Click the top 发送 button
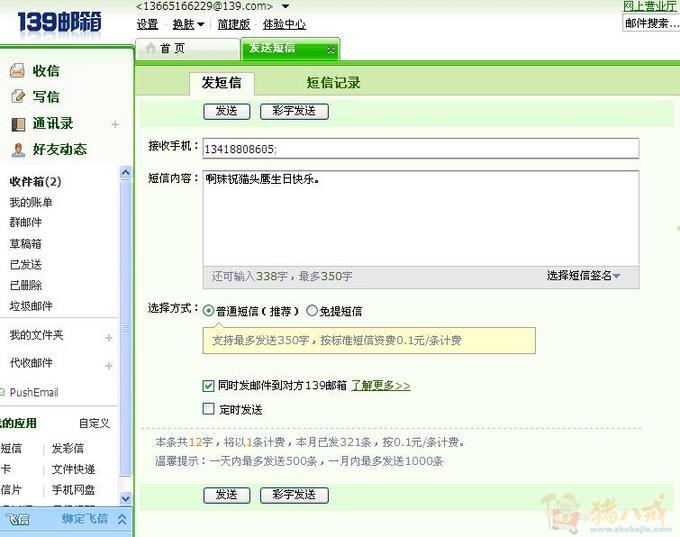This screenshot has height=537, width=680. [x=227, y=111]
